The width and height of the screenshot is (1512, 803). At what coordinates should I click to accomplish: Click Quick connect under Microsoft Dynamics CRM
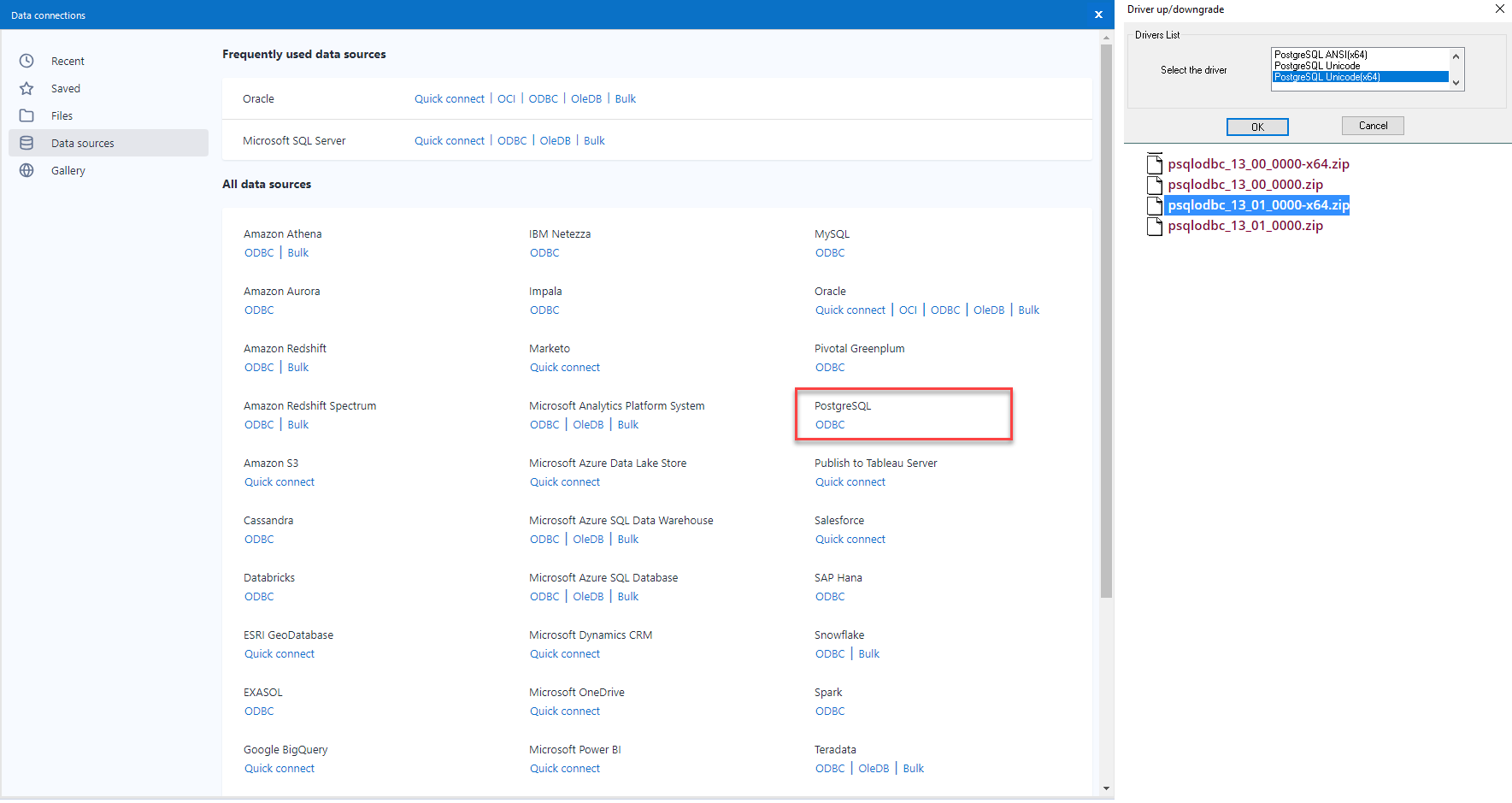565,654
